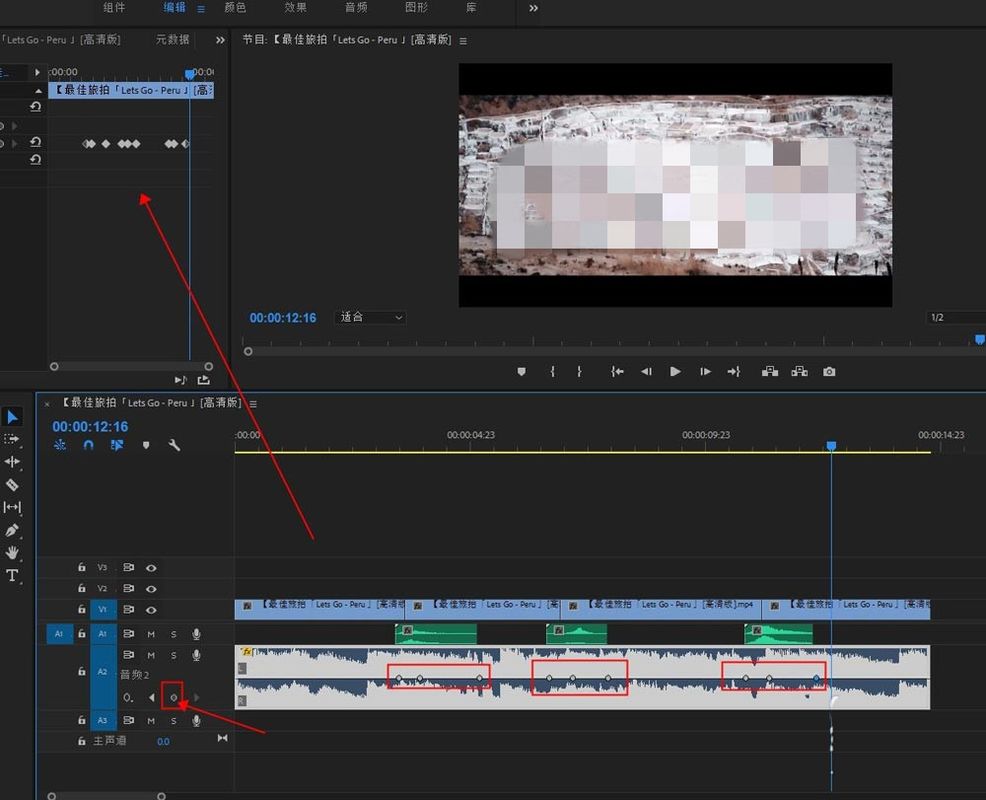Mute audio track A1
This screenshot has height=800, width=986.
[151, 634]
